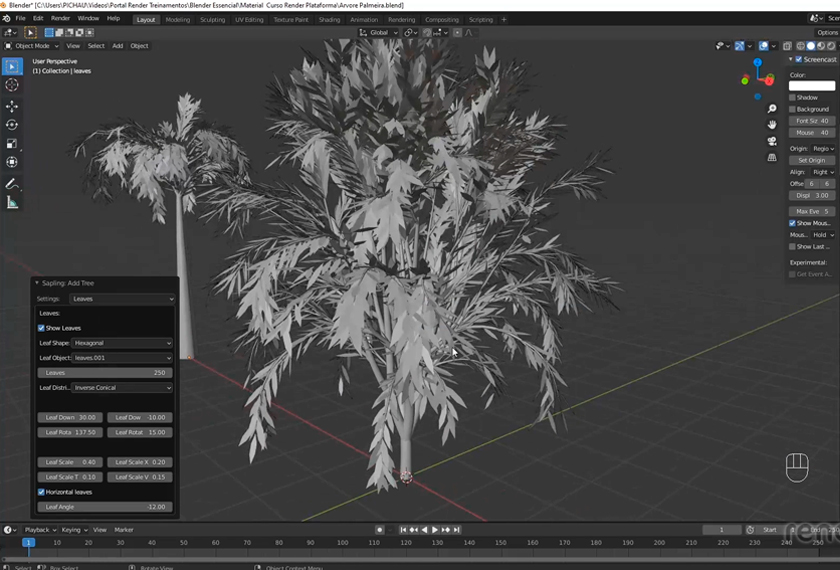The height and width of the screenshot is (570, 840).
Task: Open the Leaf Shape Hexagonal dropdown
Action: pyautogui.click(x=123, y=343)
